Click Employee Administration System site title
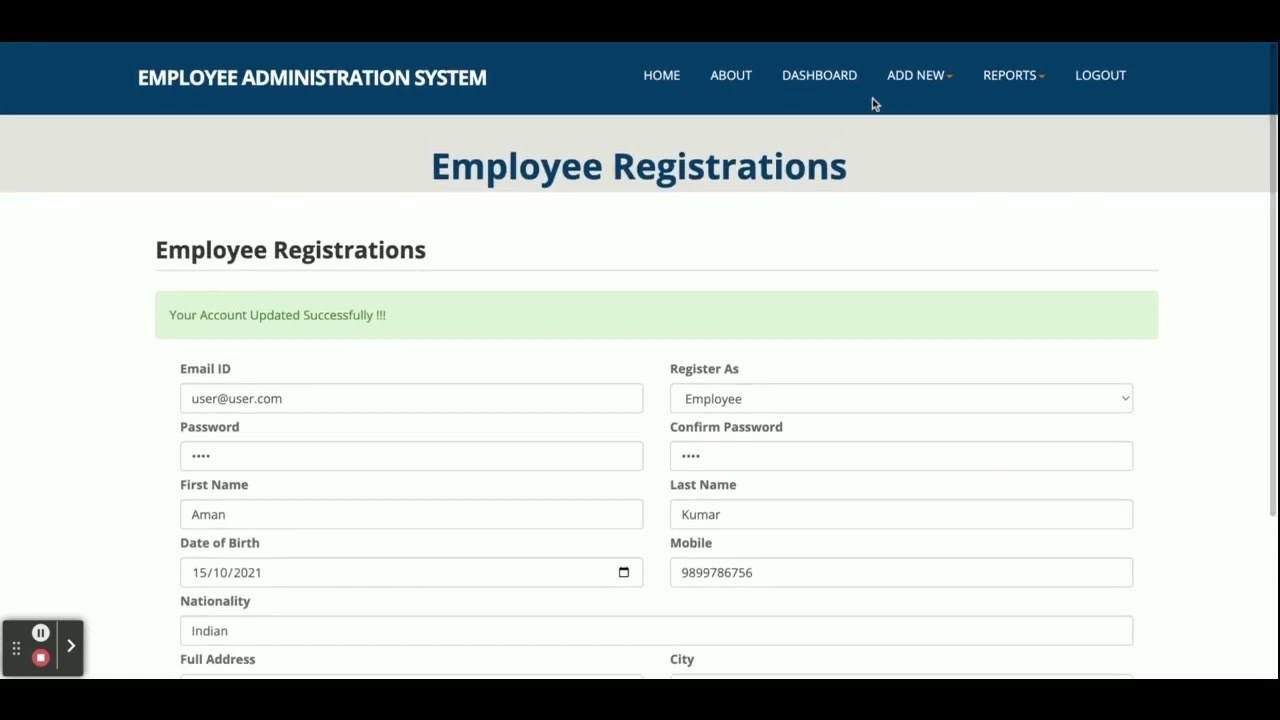This screenshot has width=1280, height=720. 312,77
